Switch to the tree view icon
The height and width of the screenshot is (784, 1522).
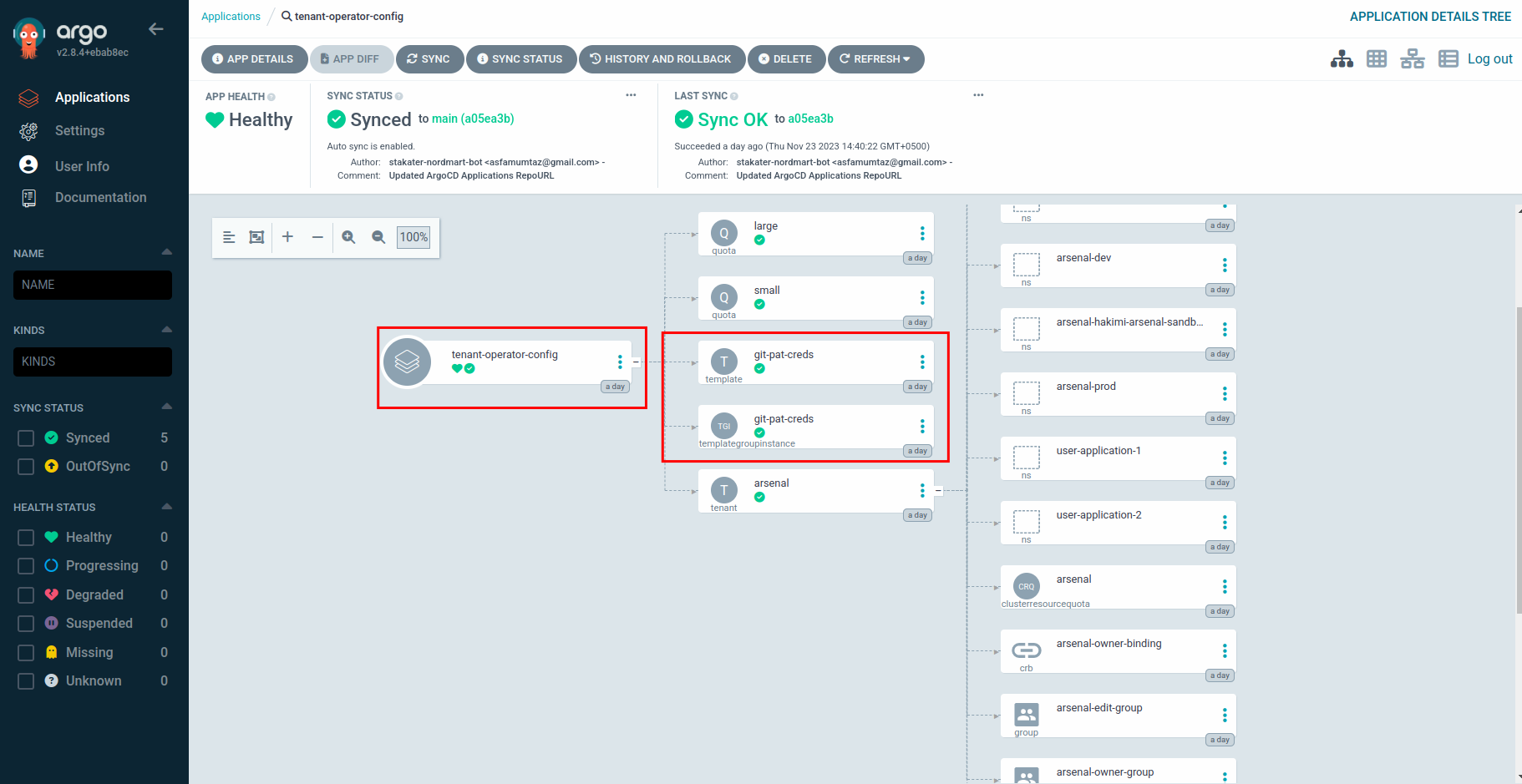click(1342, 59)
